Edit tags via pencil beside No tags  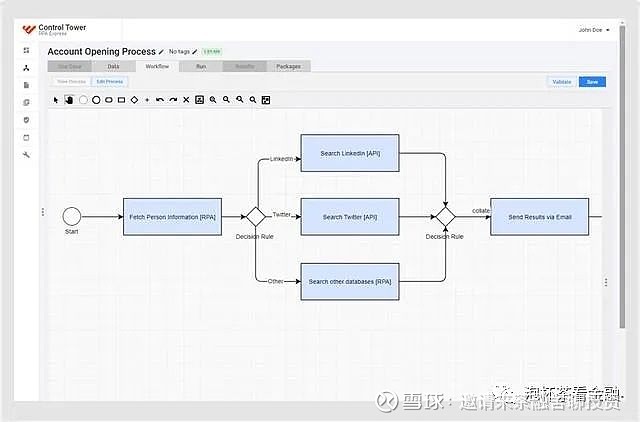coord(195,52)
